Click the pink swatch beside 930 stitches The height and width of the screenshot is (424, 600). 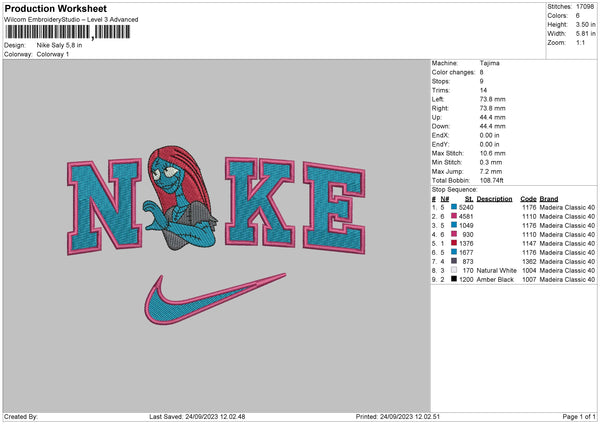click(454, 234)
